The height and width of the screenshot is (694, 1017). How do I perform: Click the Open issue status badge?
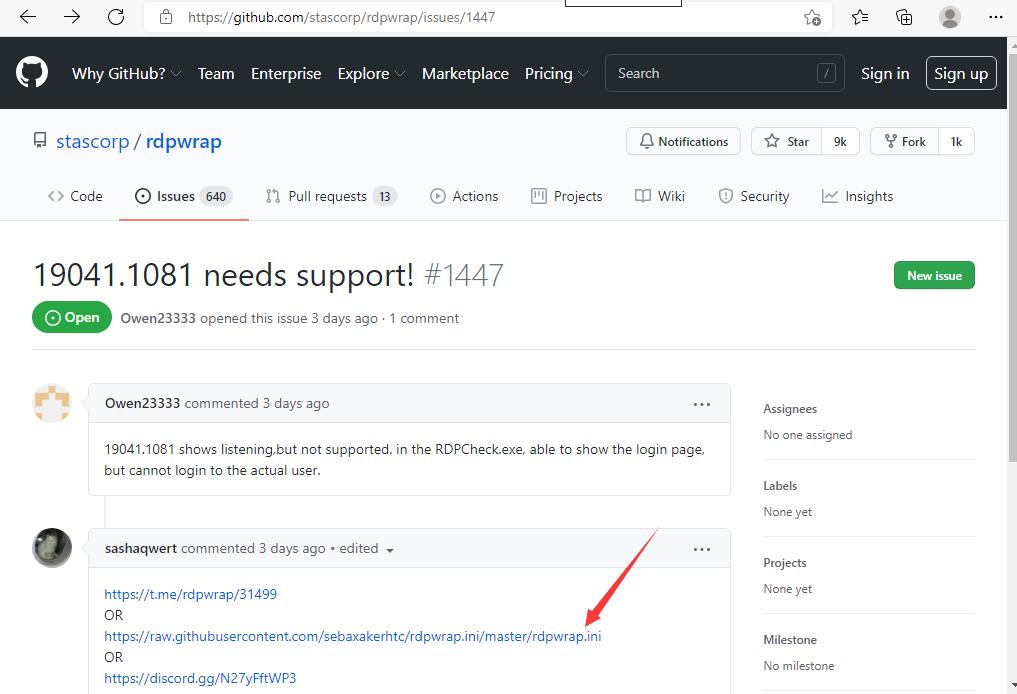click(72, 317)
